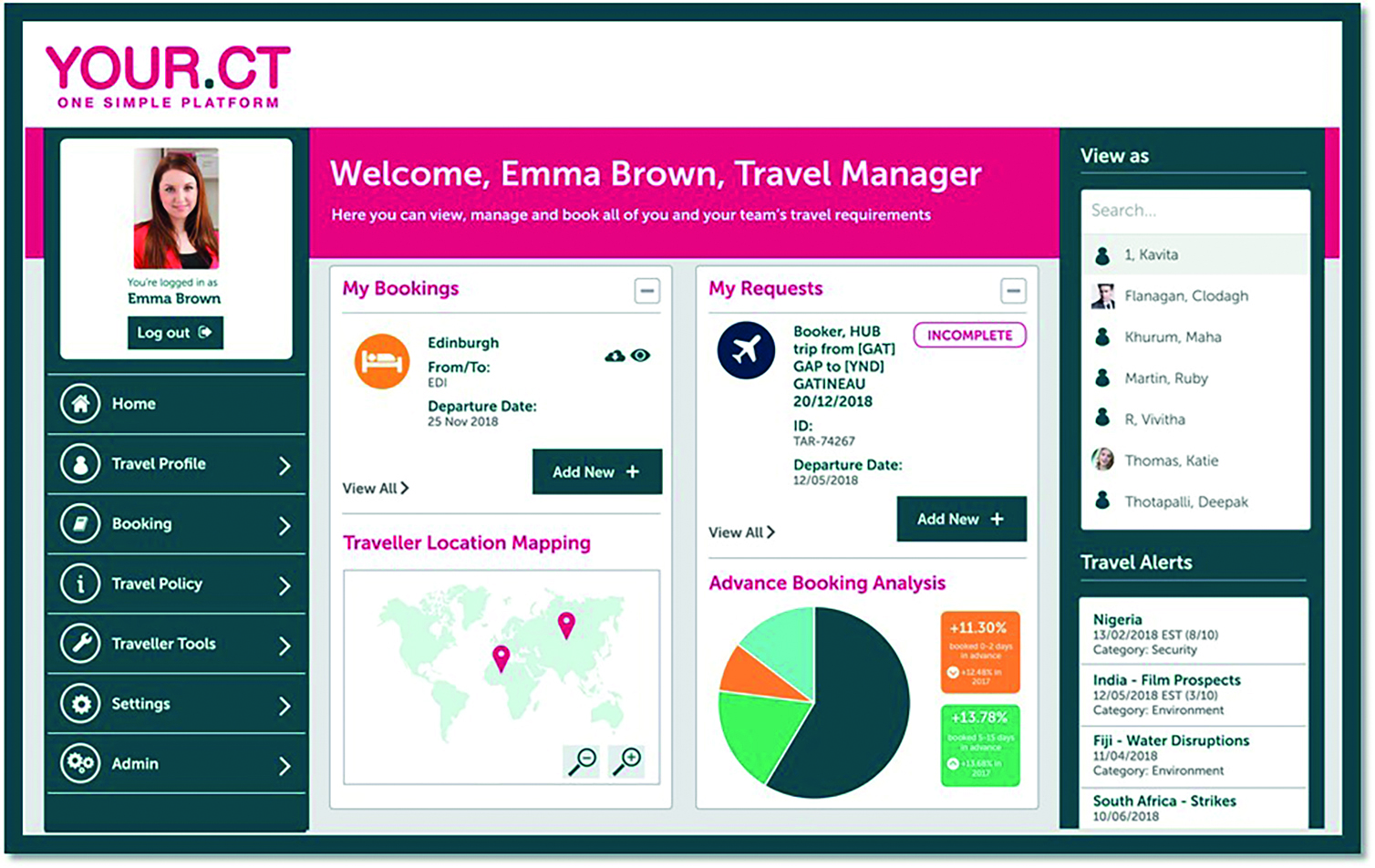Open the Travel Policy menu item

(157, 584)
